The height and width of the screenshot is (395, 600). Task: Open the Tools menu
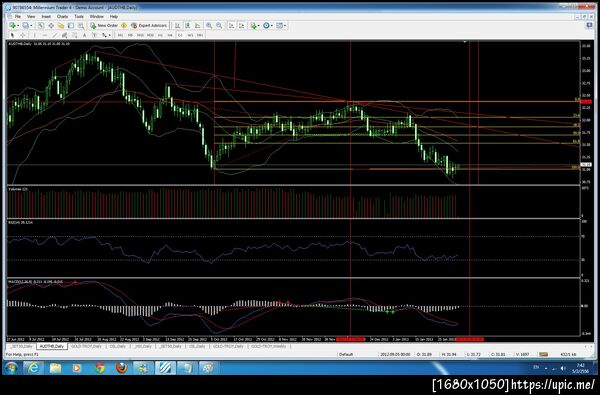[79, 17]
